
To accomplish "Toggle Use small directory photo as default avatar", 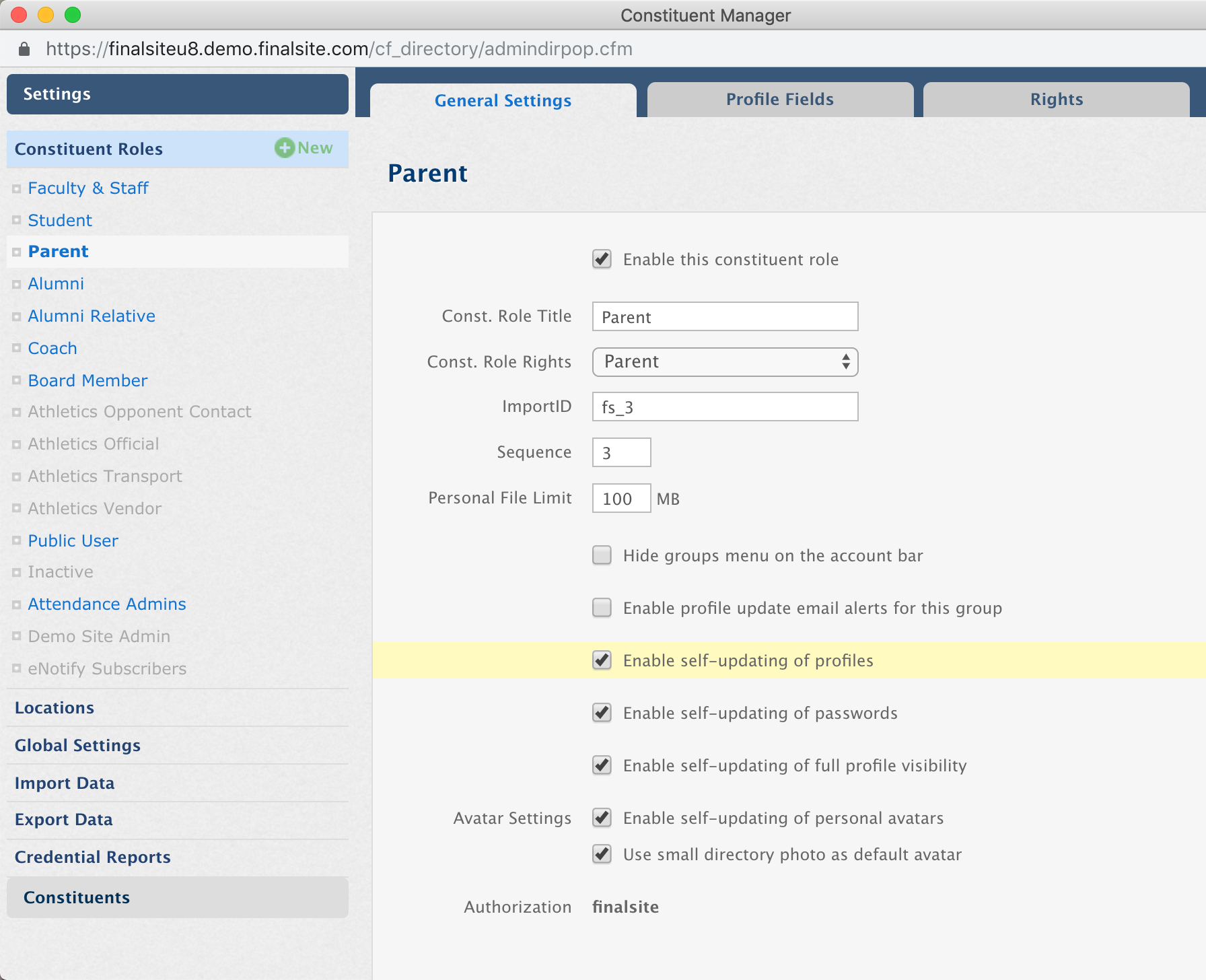I will tap(602, 854).
